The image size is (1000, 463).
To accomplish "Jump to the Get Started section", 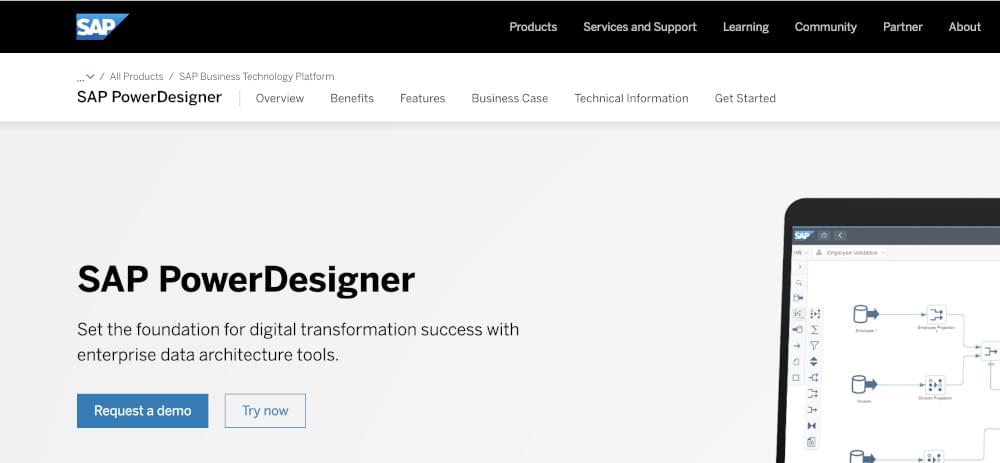I will click(x=745, y=98).
